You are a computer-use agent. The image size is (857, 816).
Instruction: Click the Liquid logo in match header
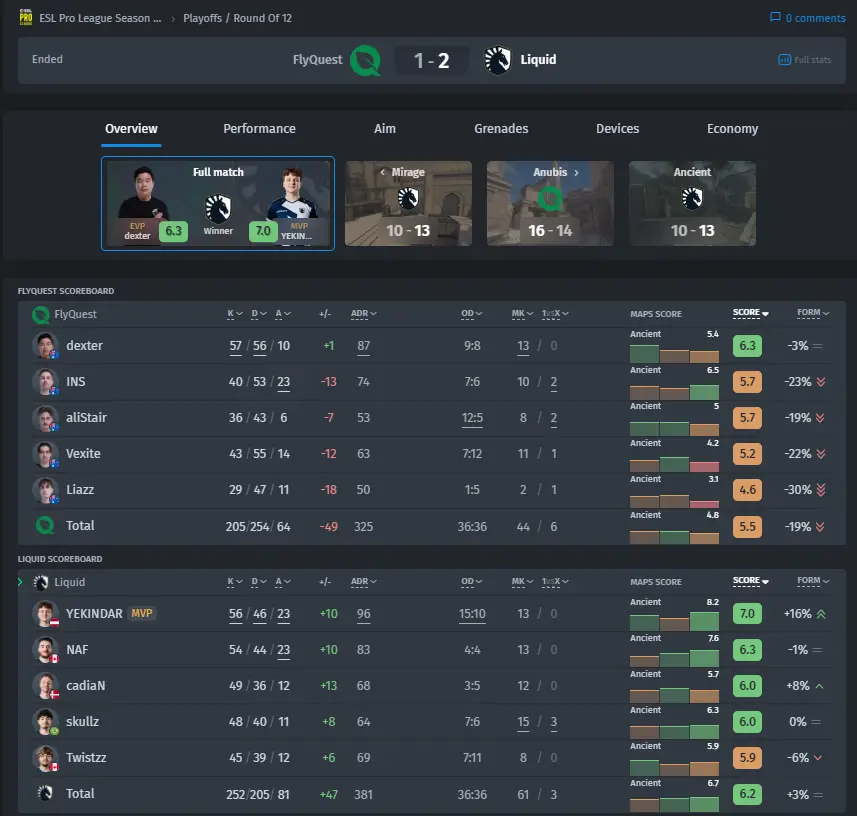point(497,60)
